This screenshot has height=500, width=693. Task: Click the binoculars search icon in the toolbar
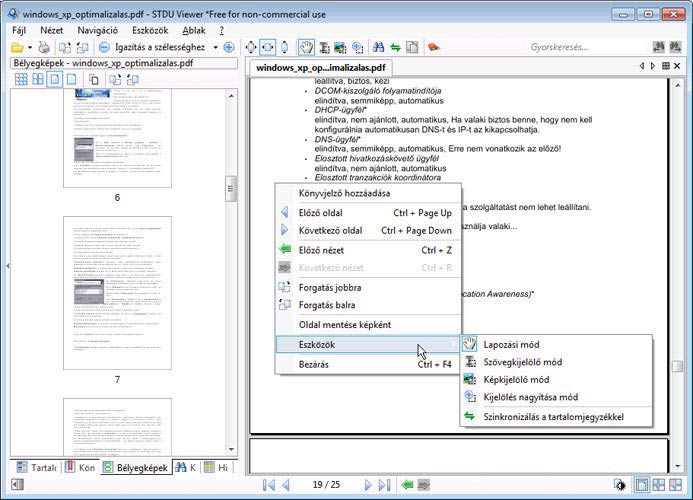click(378, 47)
